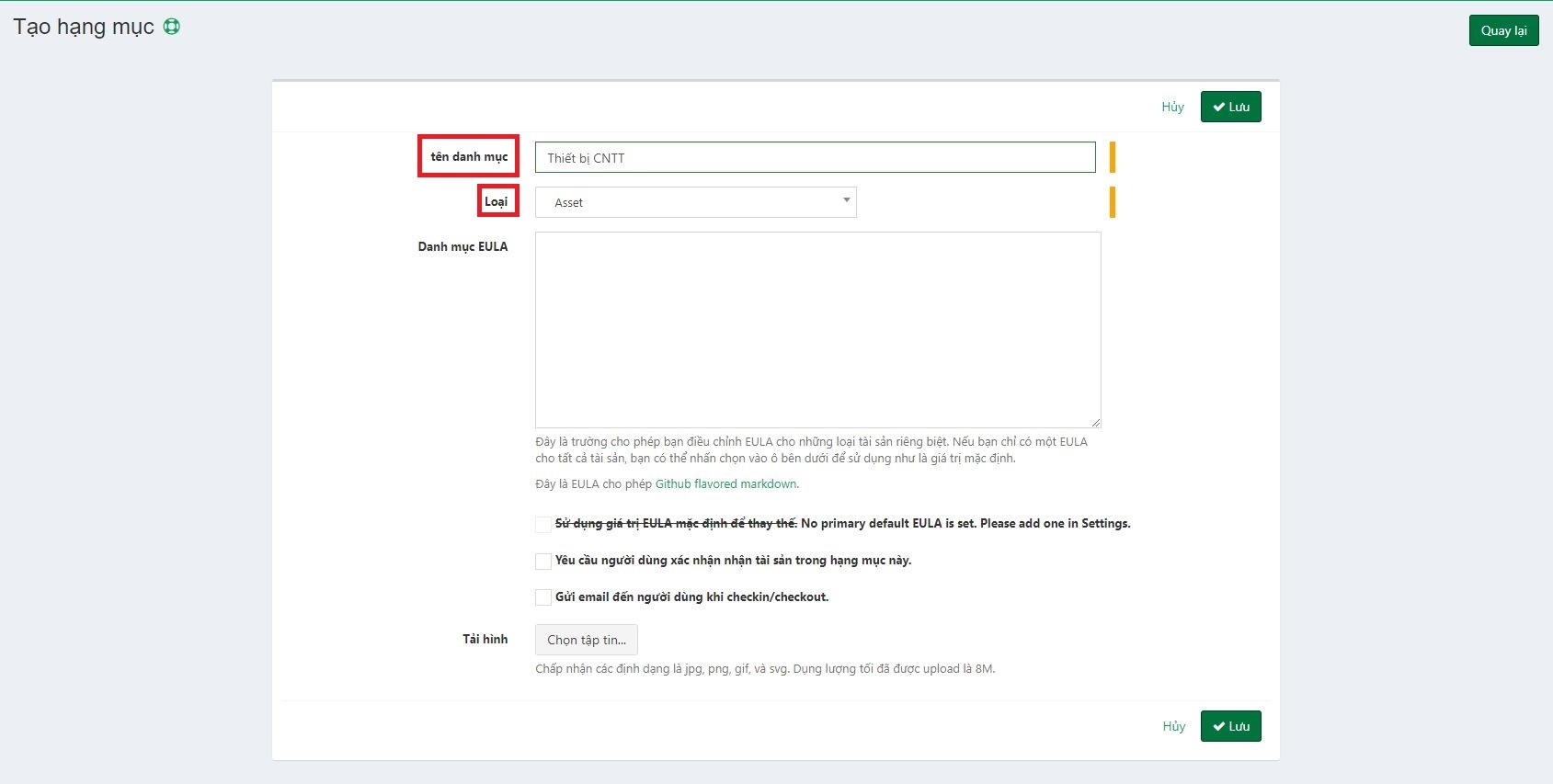Toggle the default EULA checkbox
Screen dimensions: 1553x784
click(543, 524)
